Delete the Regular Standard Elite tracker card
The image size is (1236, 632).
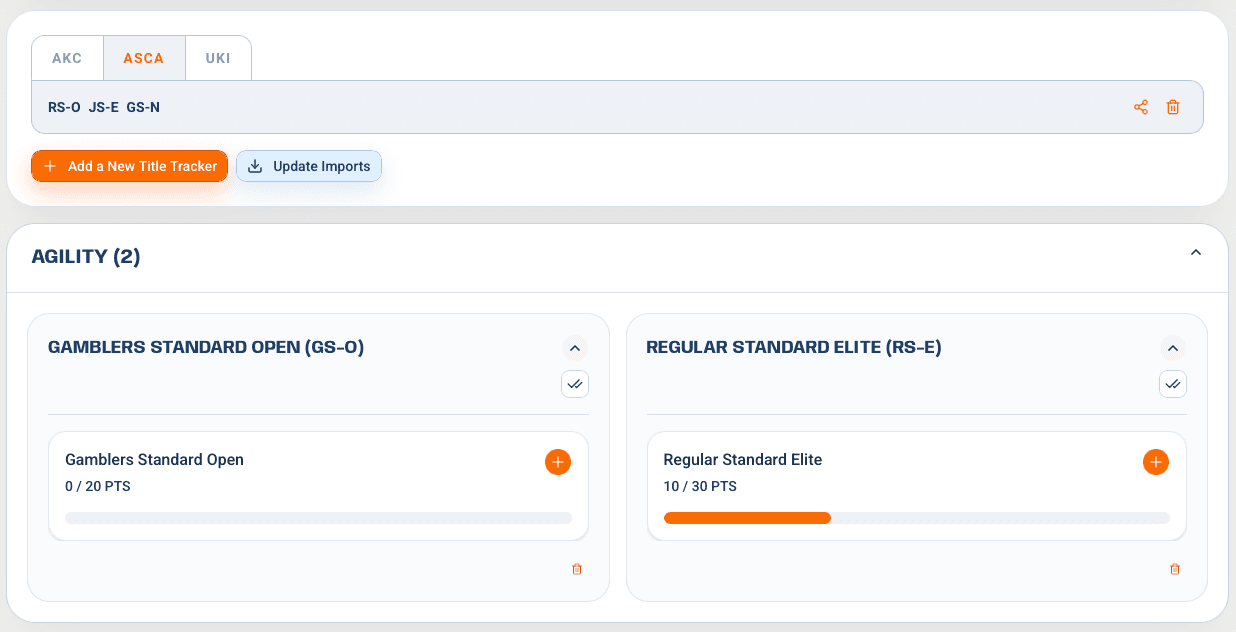1175,569
